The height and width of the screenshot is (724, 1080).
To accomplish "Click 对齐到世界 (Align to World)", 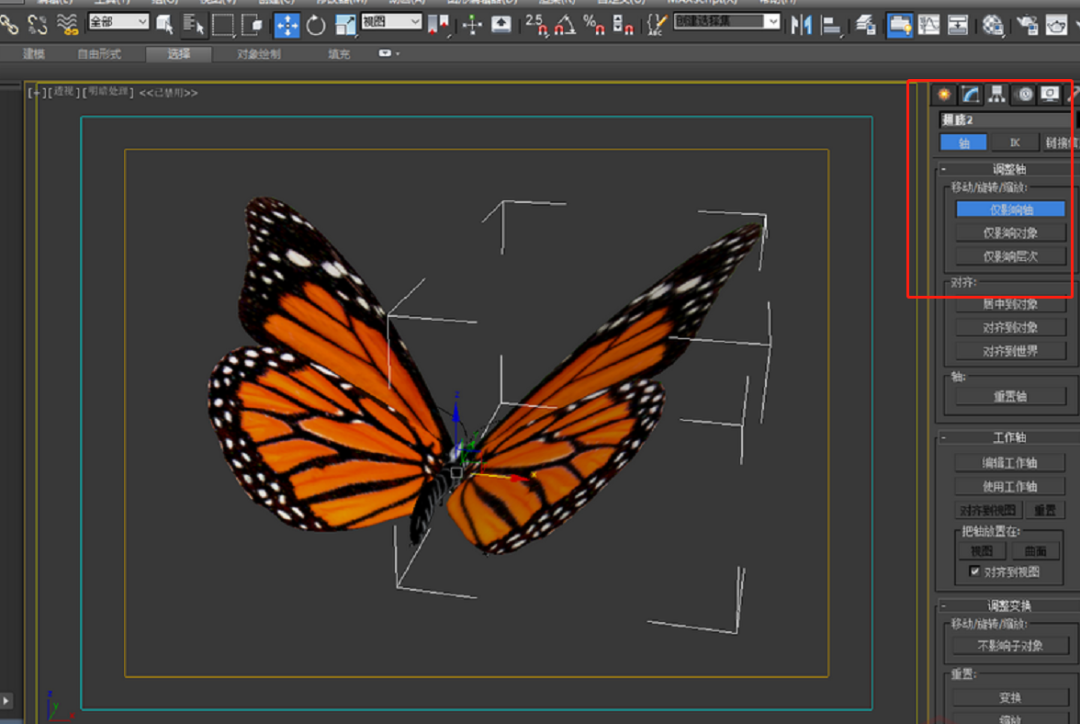I will (1010, 351).
